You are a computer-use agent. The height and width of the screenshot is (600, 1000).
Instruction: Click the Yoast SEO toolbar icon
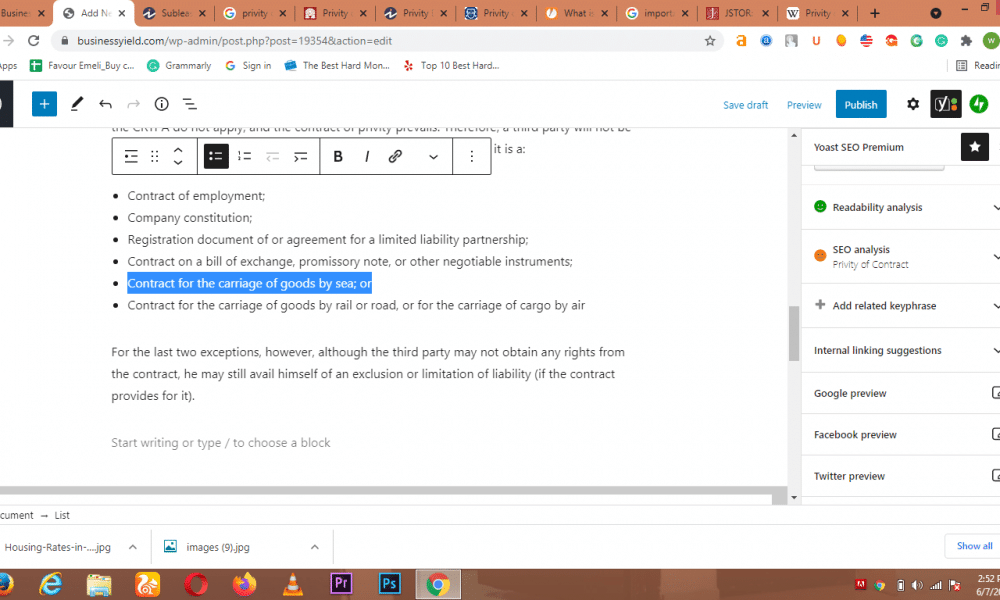[x=945, y=104]
